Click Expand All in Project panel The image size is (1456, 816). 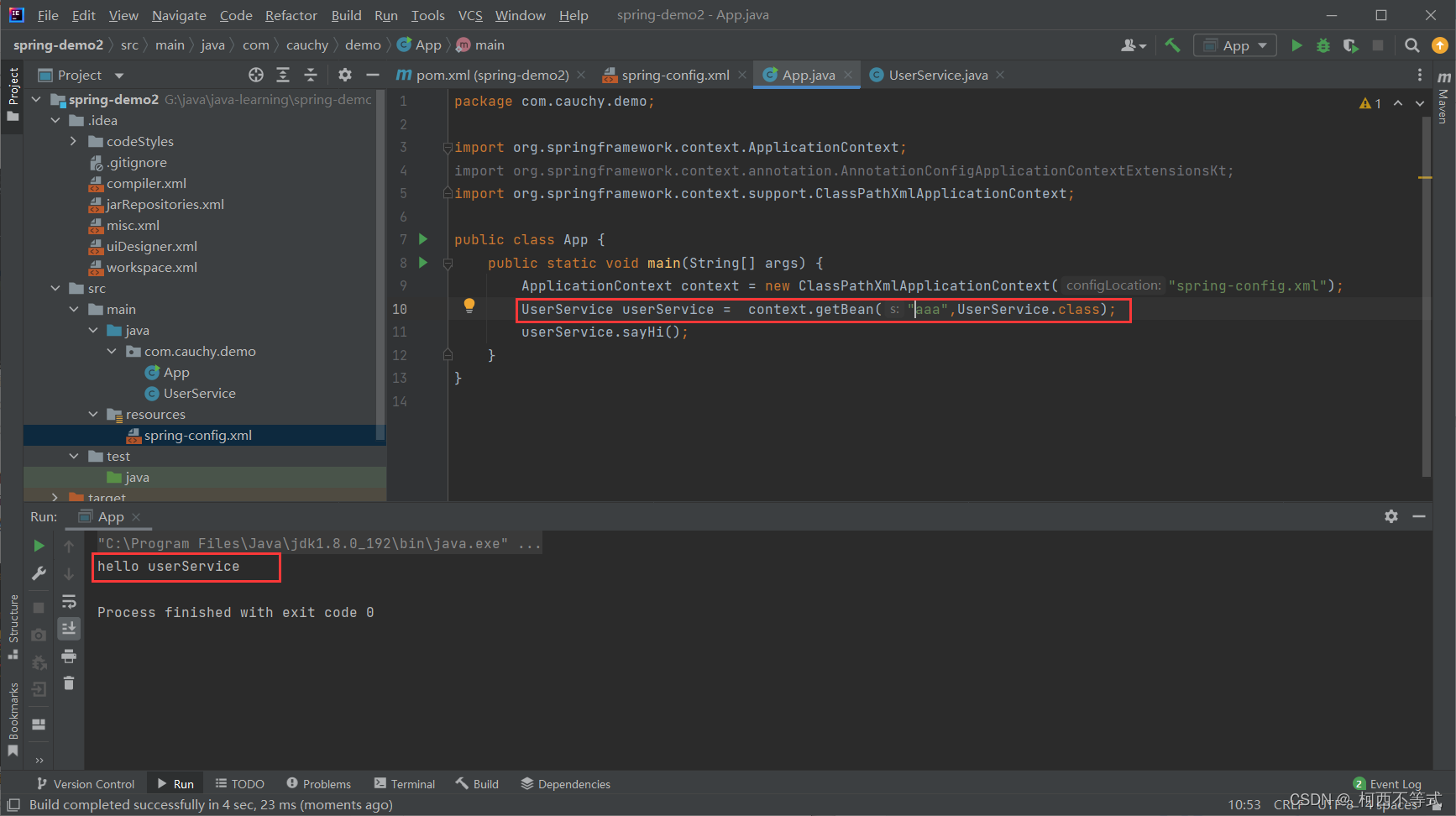tap(283, 75)
